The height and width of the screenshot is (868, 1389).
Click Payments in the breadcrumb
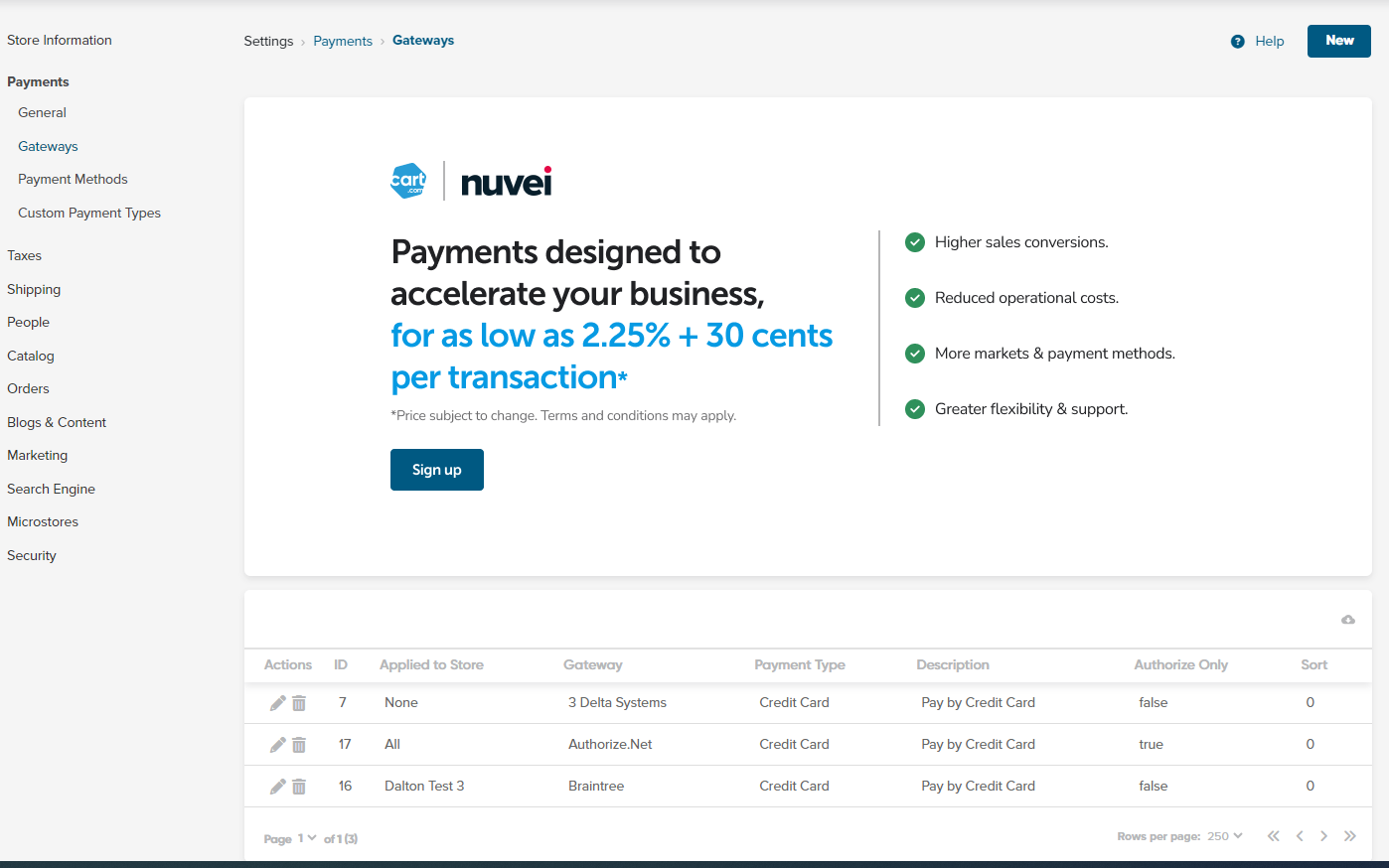(x=343, y=42)
